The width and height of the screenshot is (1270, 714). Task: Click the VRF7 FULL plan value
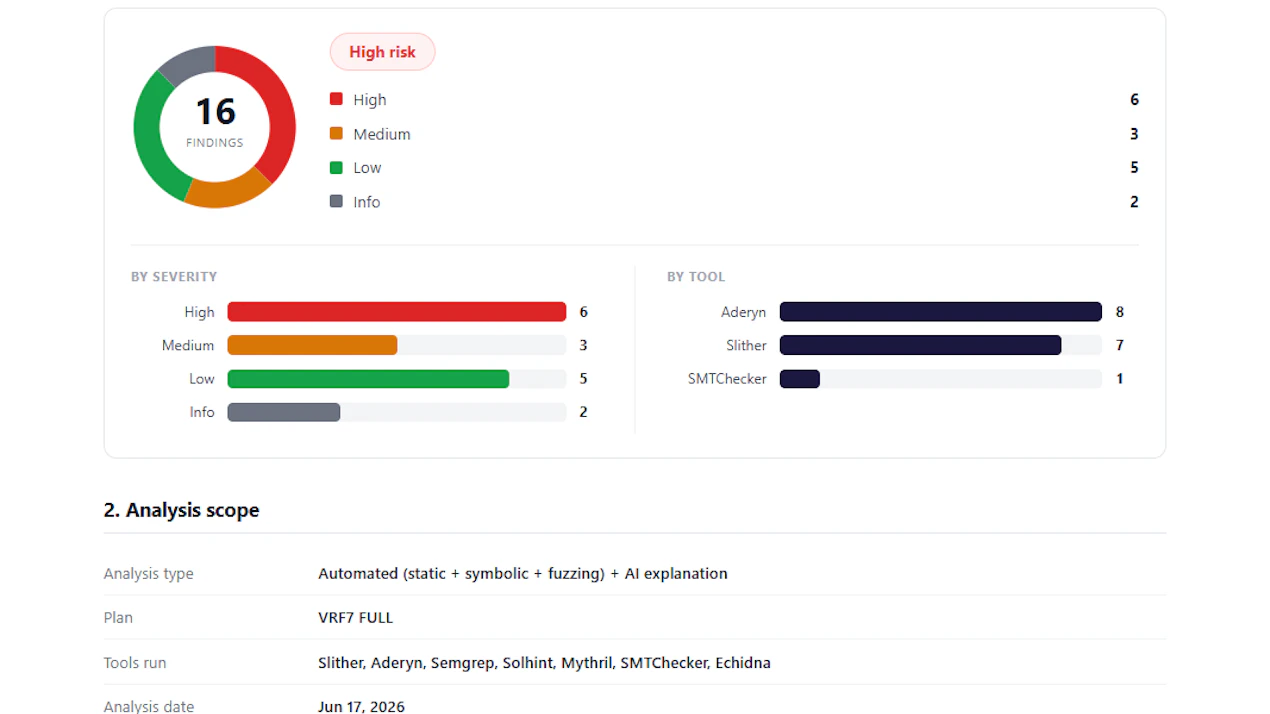(x=356, y=618)
